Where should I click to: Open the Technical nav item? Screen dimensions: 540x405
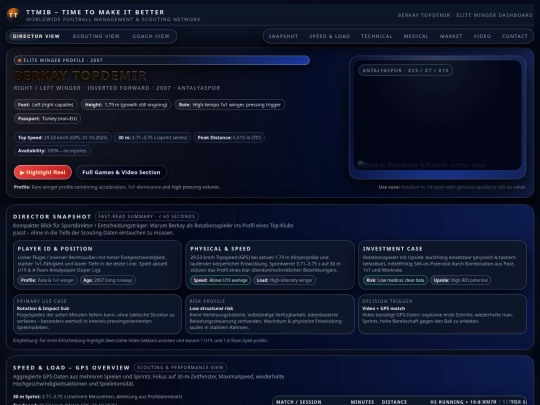point(376,36)
